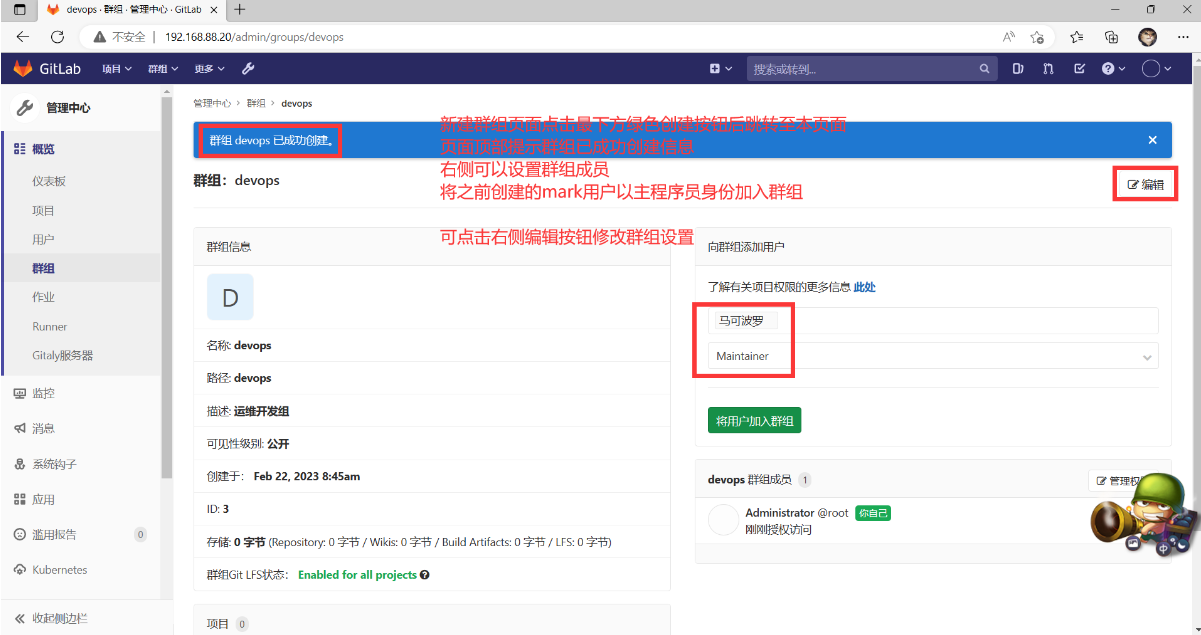The height and width of the screenshot is (635, 1201).
Task: Click devops breadcrumb link
Action: [297, 103]
